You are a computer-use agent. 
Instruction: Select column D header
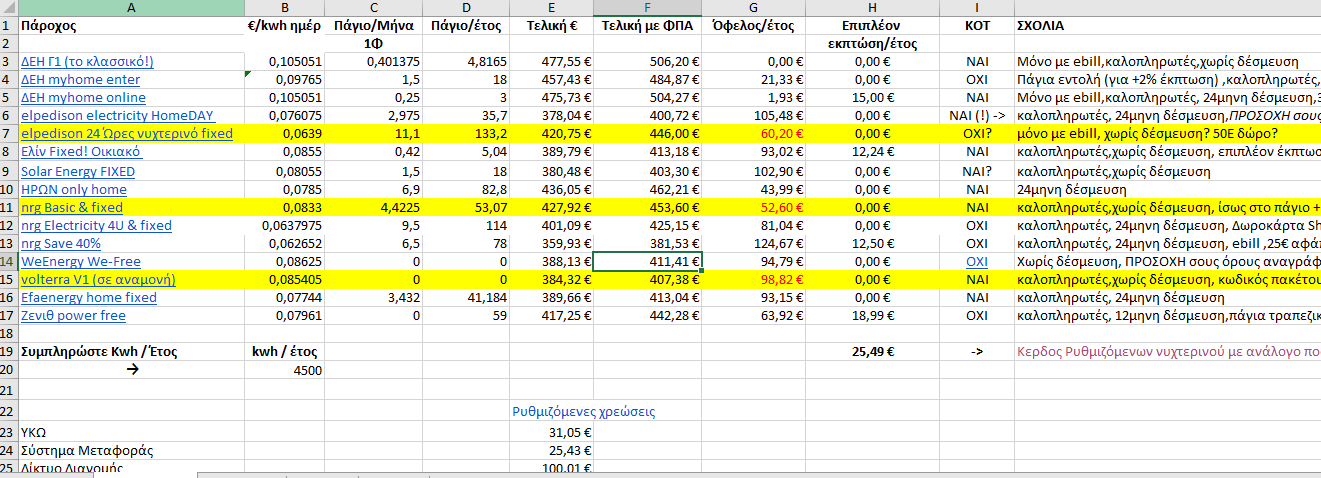coord(466,8)
